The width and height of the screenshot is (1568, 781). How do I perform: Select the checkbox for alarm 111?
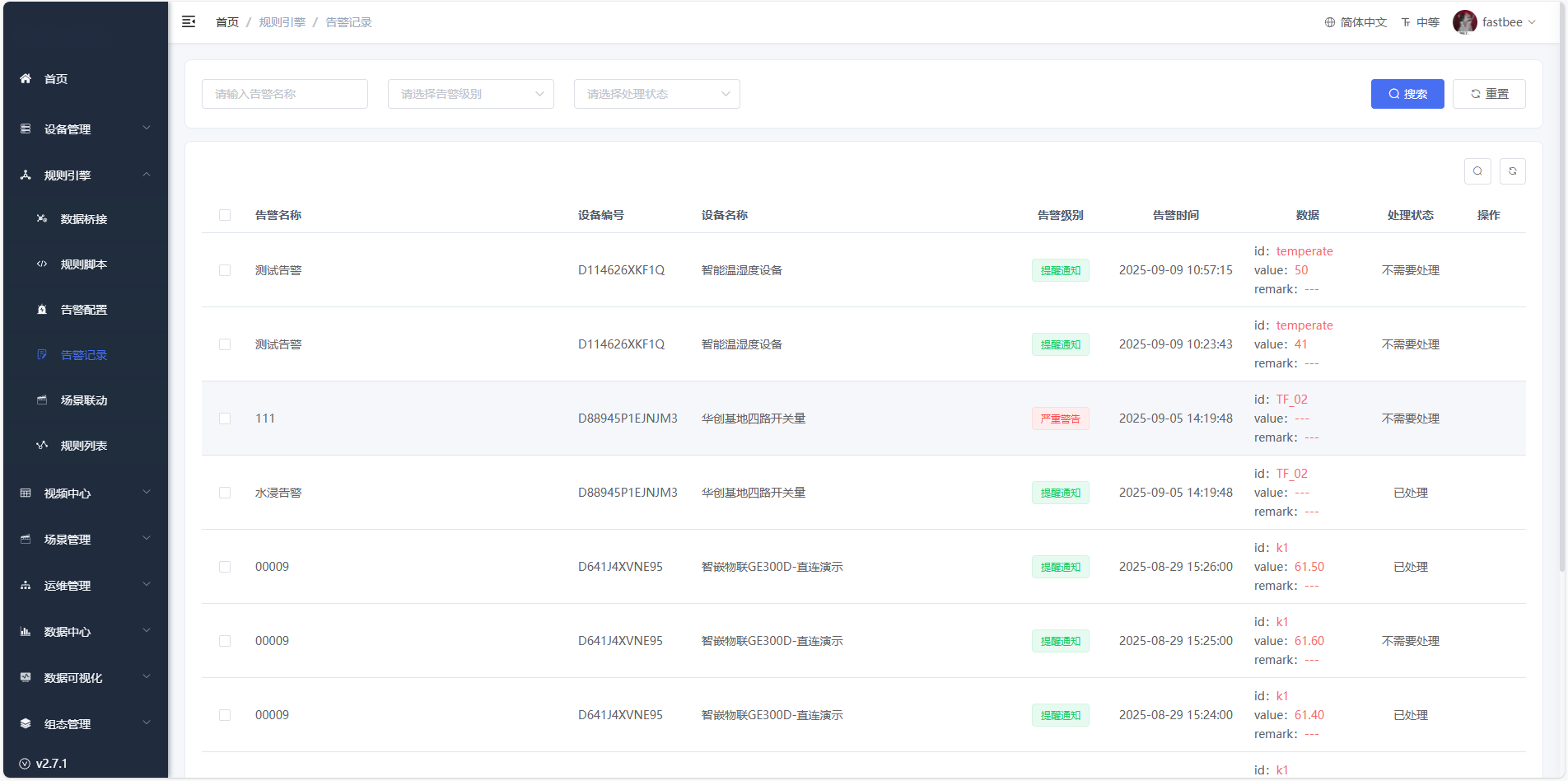pos(225,419)
